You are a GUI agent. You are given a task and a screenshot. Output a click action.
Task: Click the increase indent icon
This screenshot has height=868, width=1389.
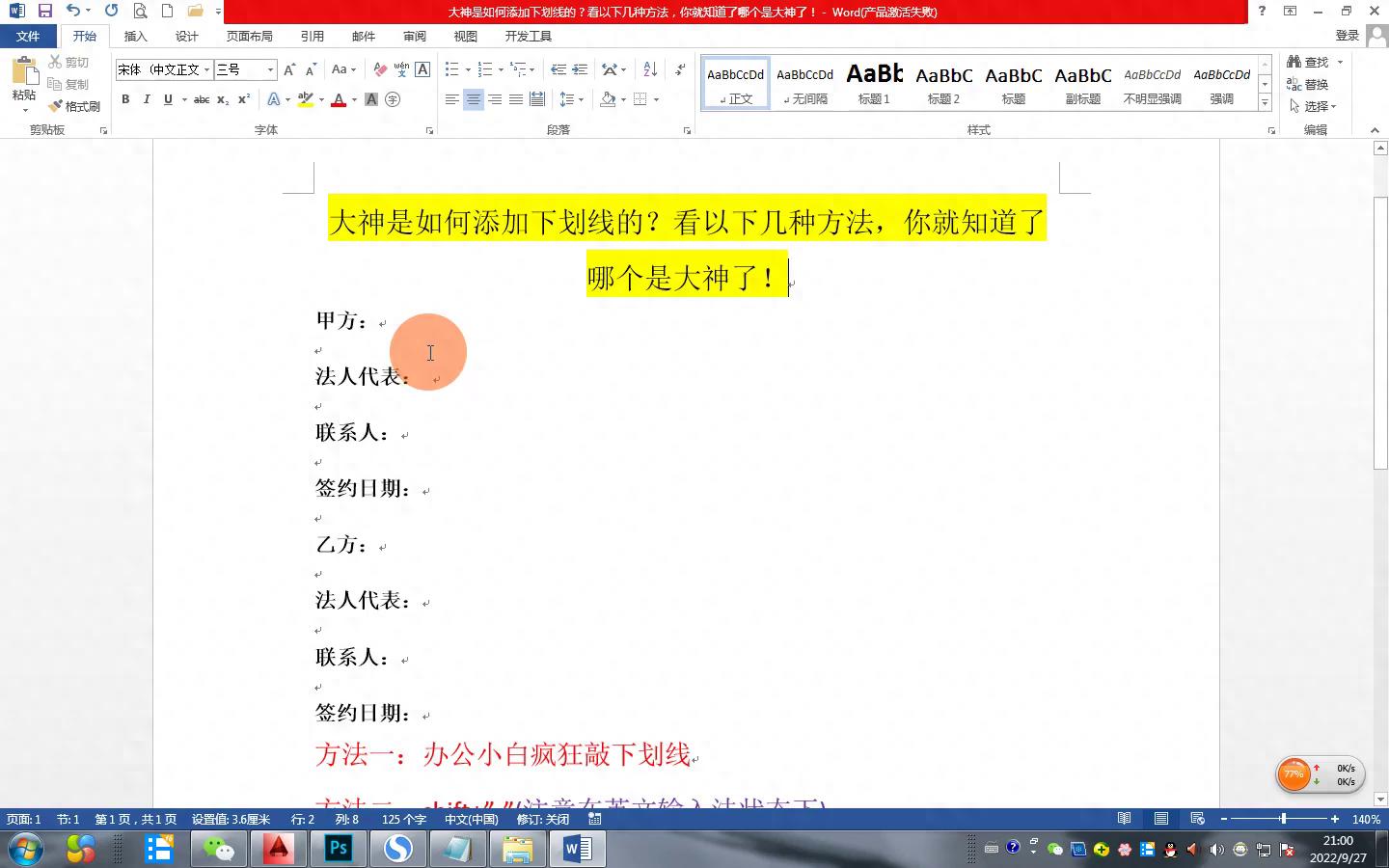coord(580,69)
